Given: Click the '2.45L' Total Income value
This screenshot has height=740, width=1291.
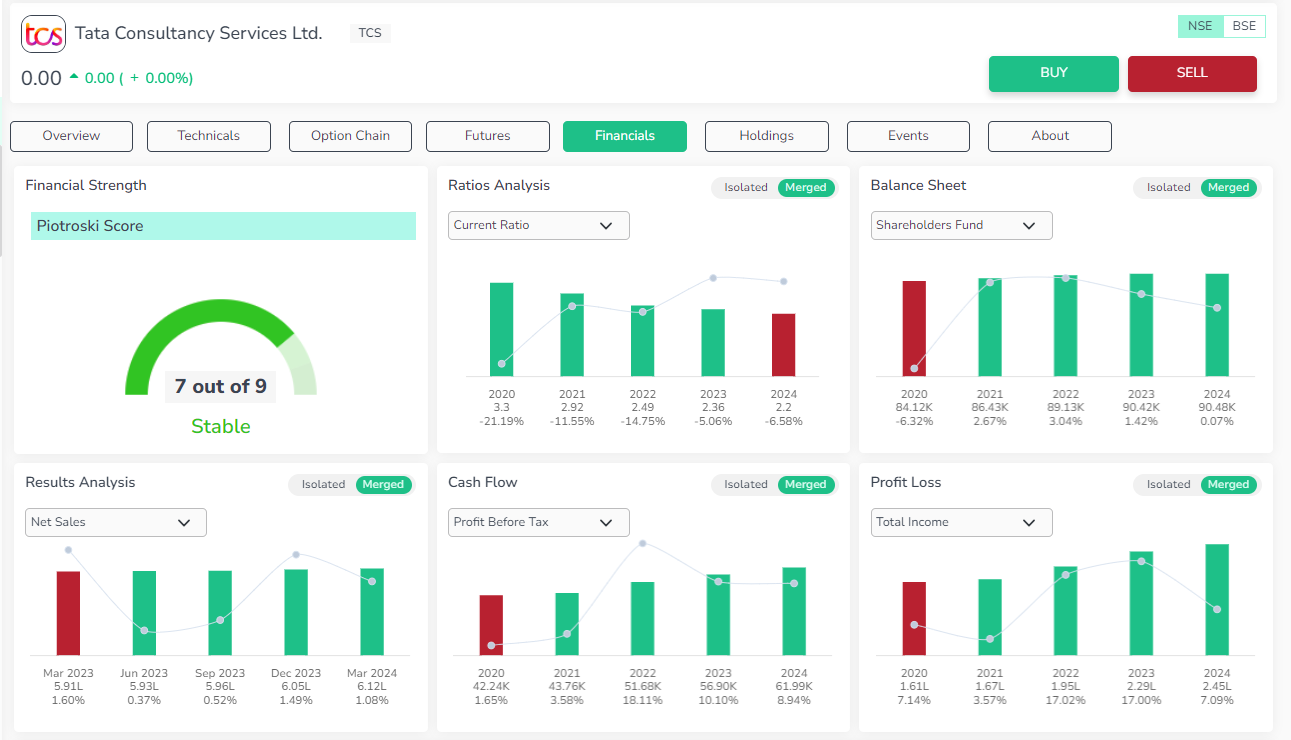Looking at the screenshot, I should 1217,687.
